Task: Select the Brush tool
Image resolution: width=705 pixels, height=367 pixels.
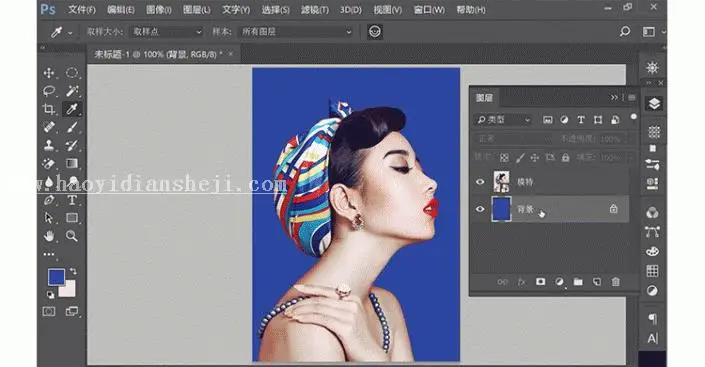Action: coord(72,127)
